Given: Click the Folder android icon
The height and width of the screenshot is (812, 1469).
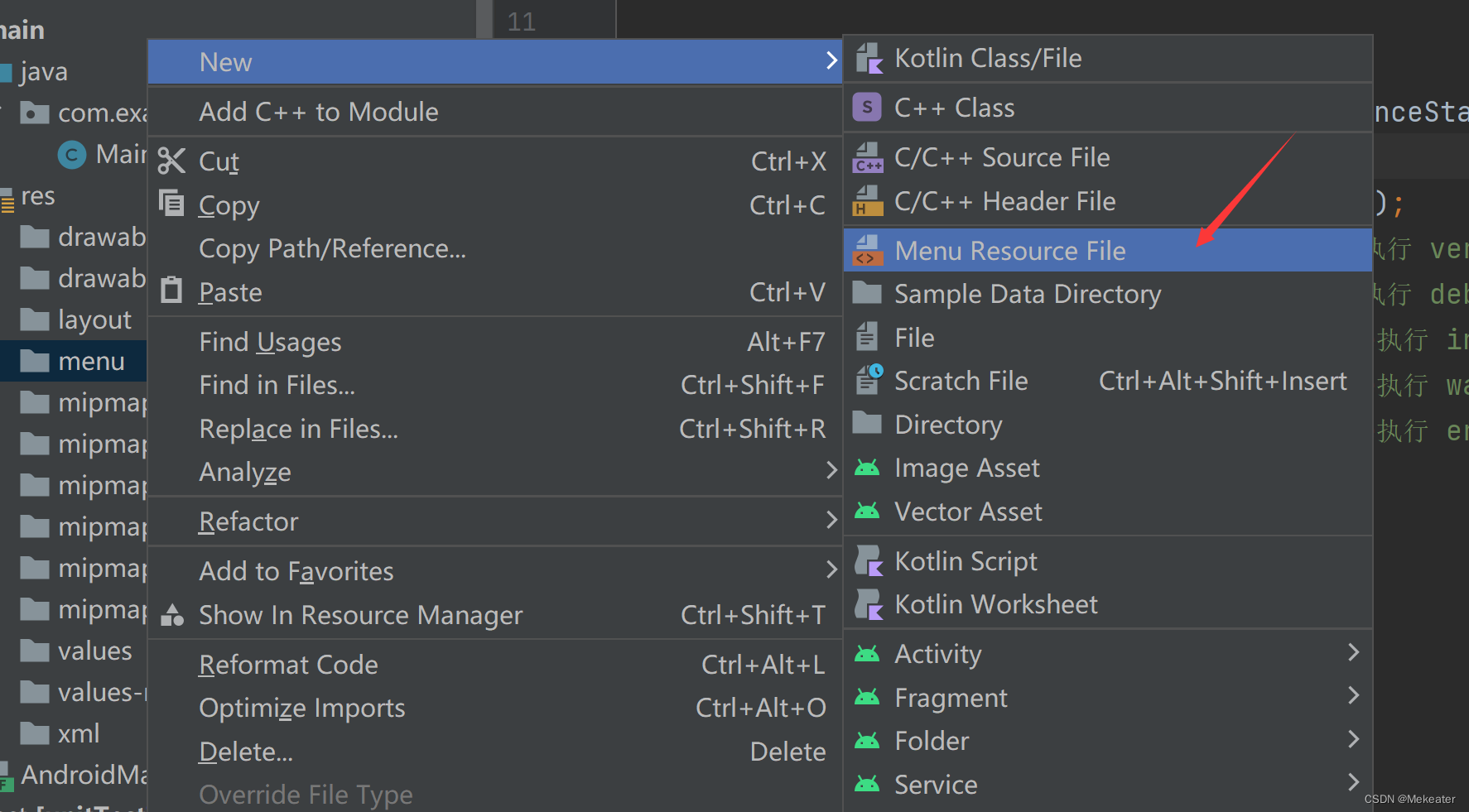Looking at the screenshot, I should coord(867,741).
